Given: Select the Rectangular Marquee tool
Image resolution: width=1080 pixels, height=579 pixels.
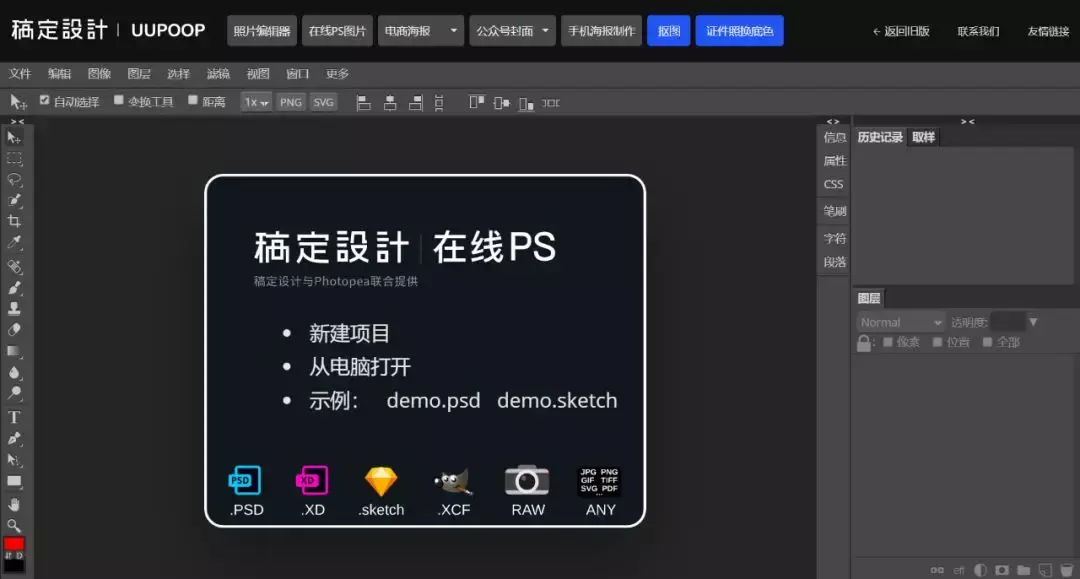Looking at the screenshot, I should click(x=14, y=159).
